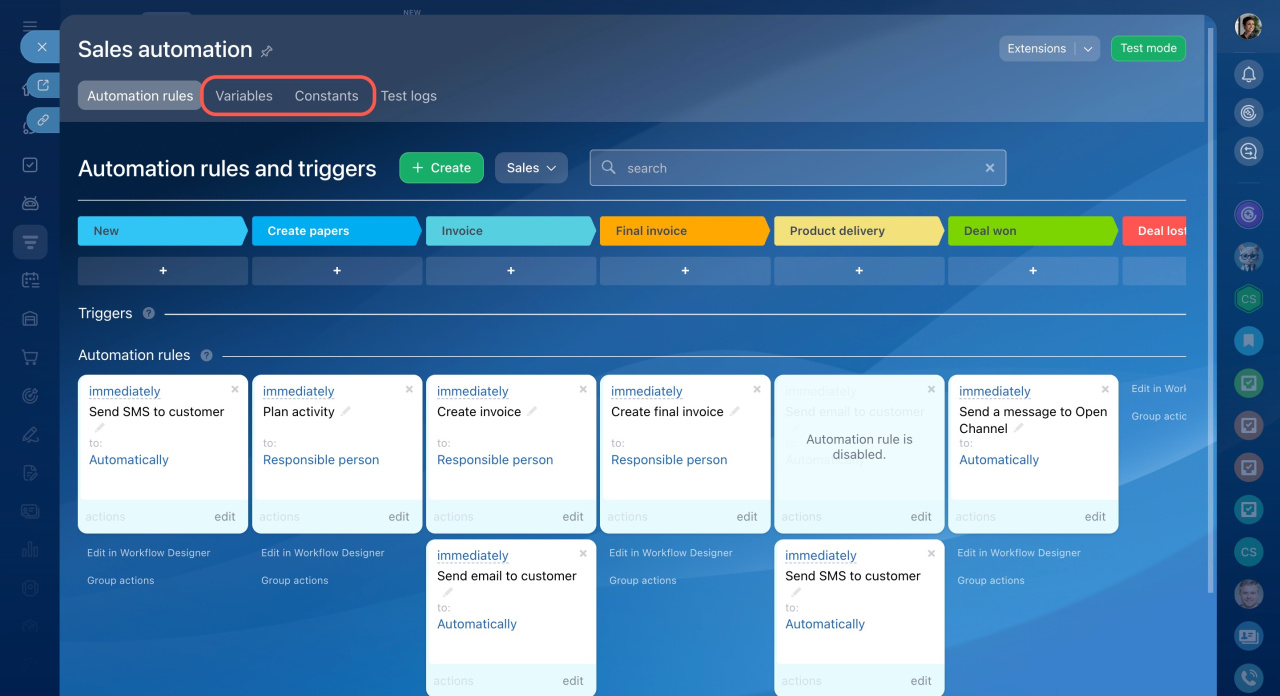Add a rule under Product delivery with plus
The width and height of the screenshot is (1280, 696).
[859, 271]
